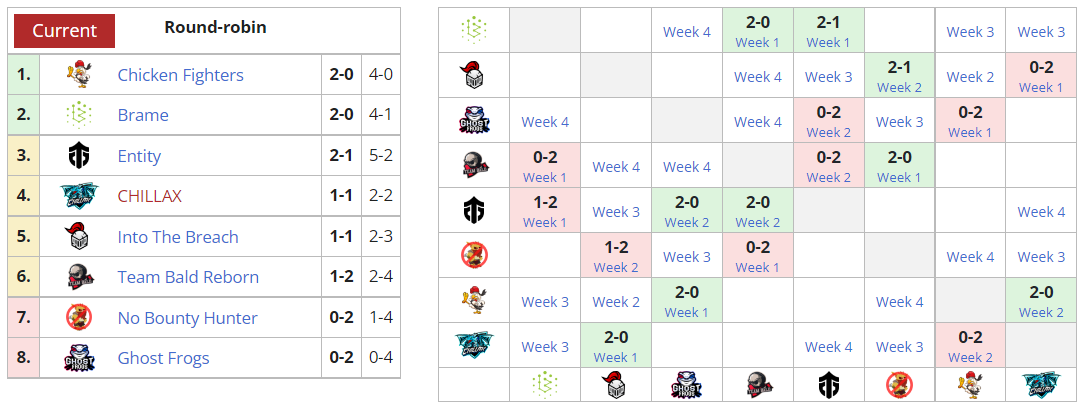Image resolution: width=1088 pixels, height=409 pixels.
Task: Click Chicken Fighters logo in crosstable's left column
Action: coord(474,301)
